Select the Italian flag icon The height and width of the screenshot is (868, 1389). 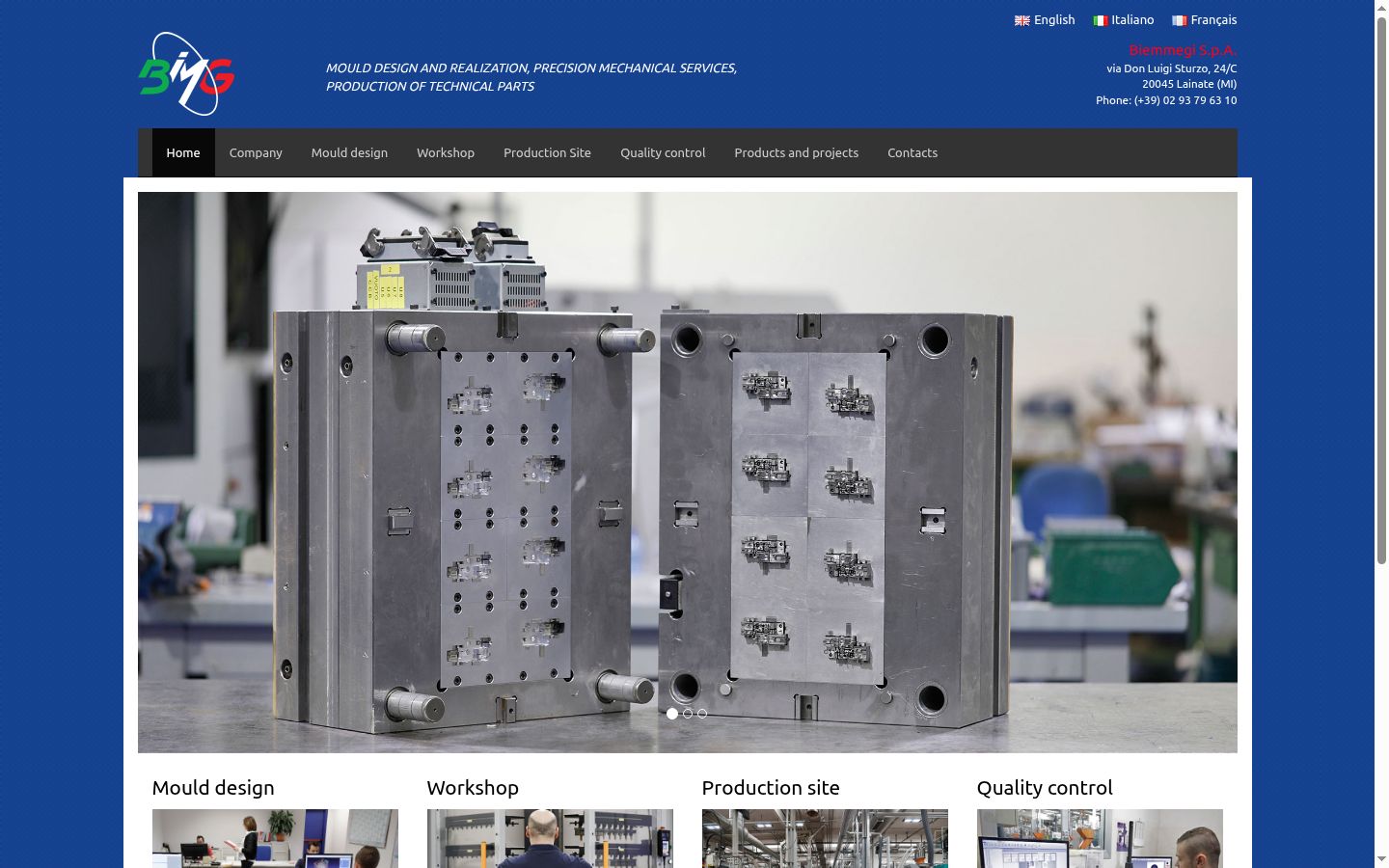point(1100,20)
